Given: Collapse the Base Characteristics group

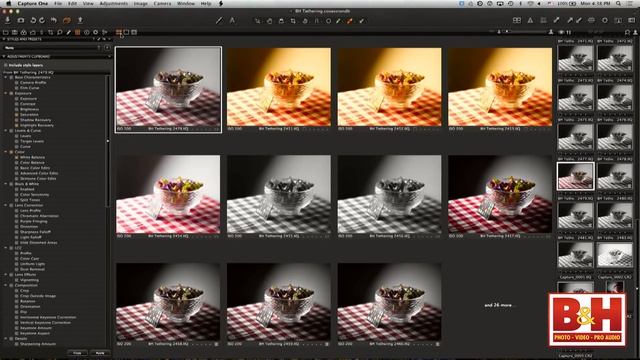Looking at the screenshot, I should click(6, 77).
